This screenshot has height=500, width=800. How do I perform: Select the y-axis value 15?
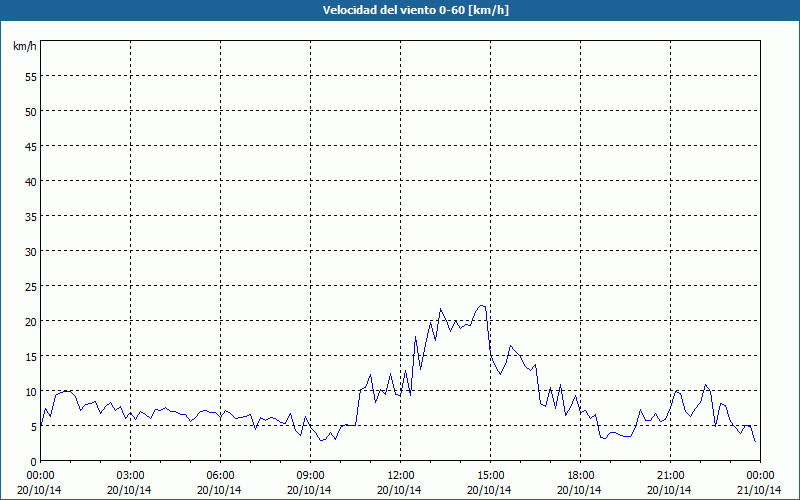31,357
